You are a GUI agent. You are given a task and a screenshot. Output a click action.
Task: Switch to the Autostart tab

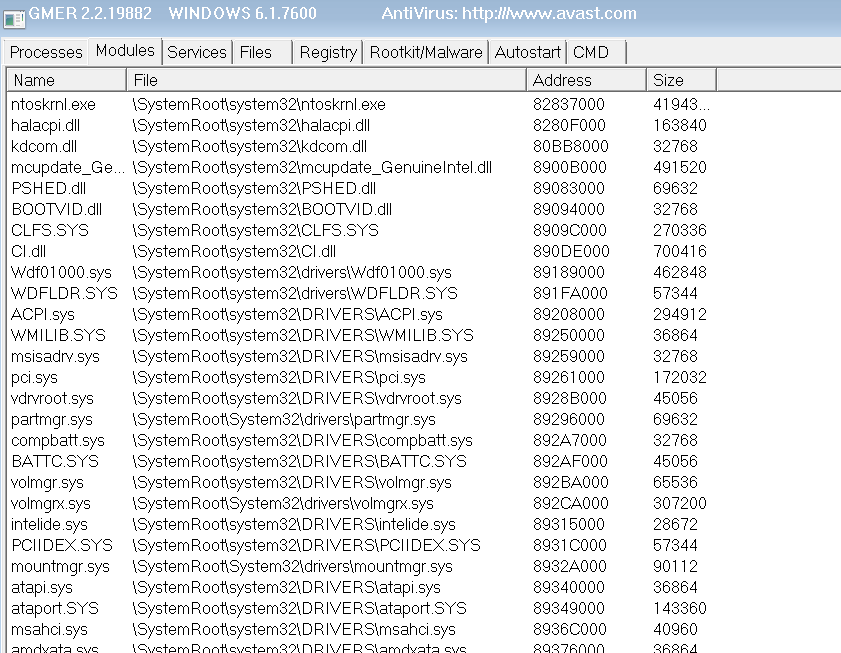527,52
